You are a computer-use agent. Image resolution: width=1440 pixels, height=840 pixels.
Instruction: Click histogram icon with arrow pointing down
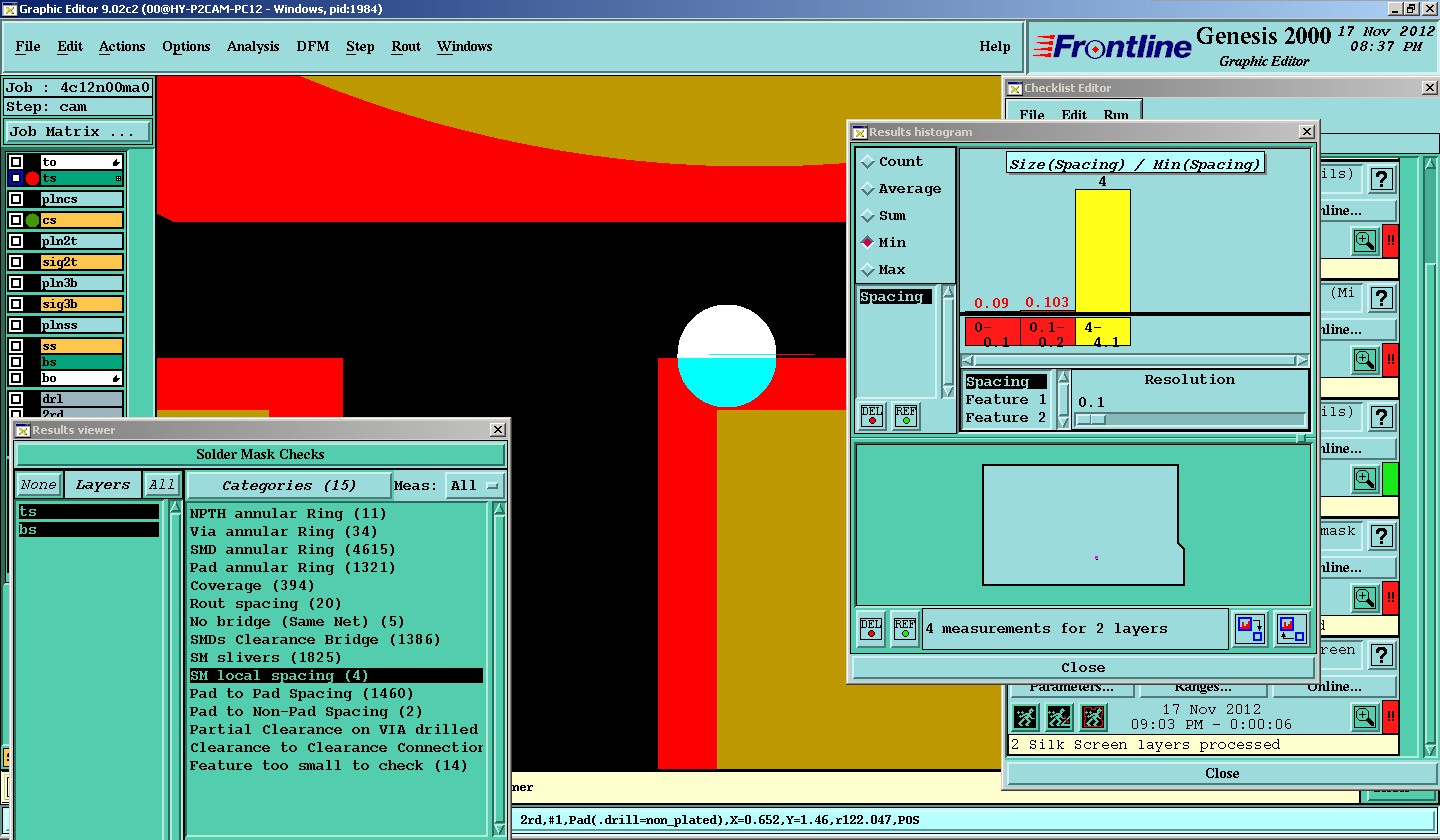point(1250,629)
